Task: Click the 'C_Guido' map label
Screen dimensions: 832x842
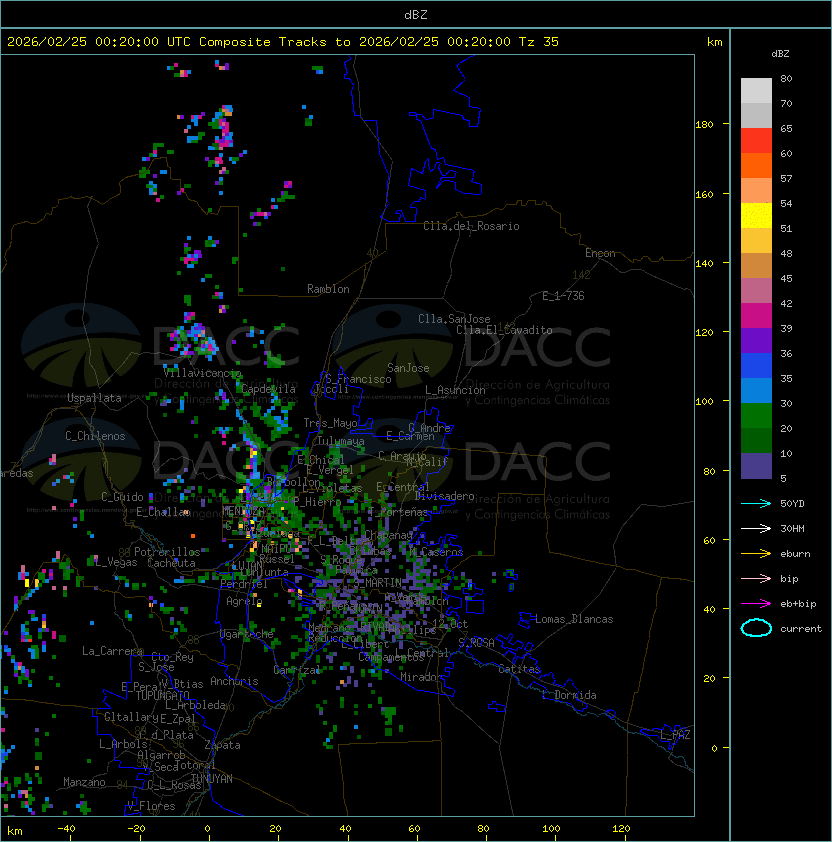Action: click(122, 497)
